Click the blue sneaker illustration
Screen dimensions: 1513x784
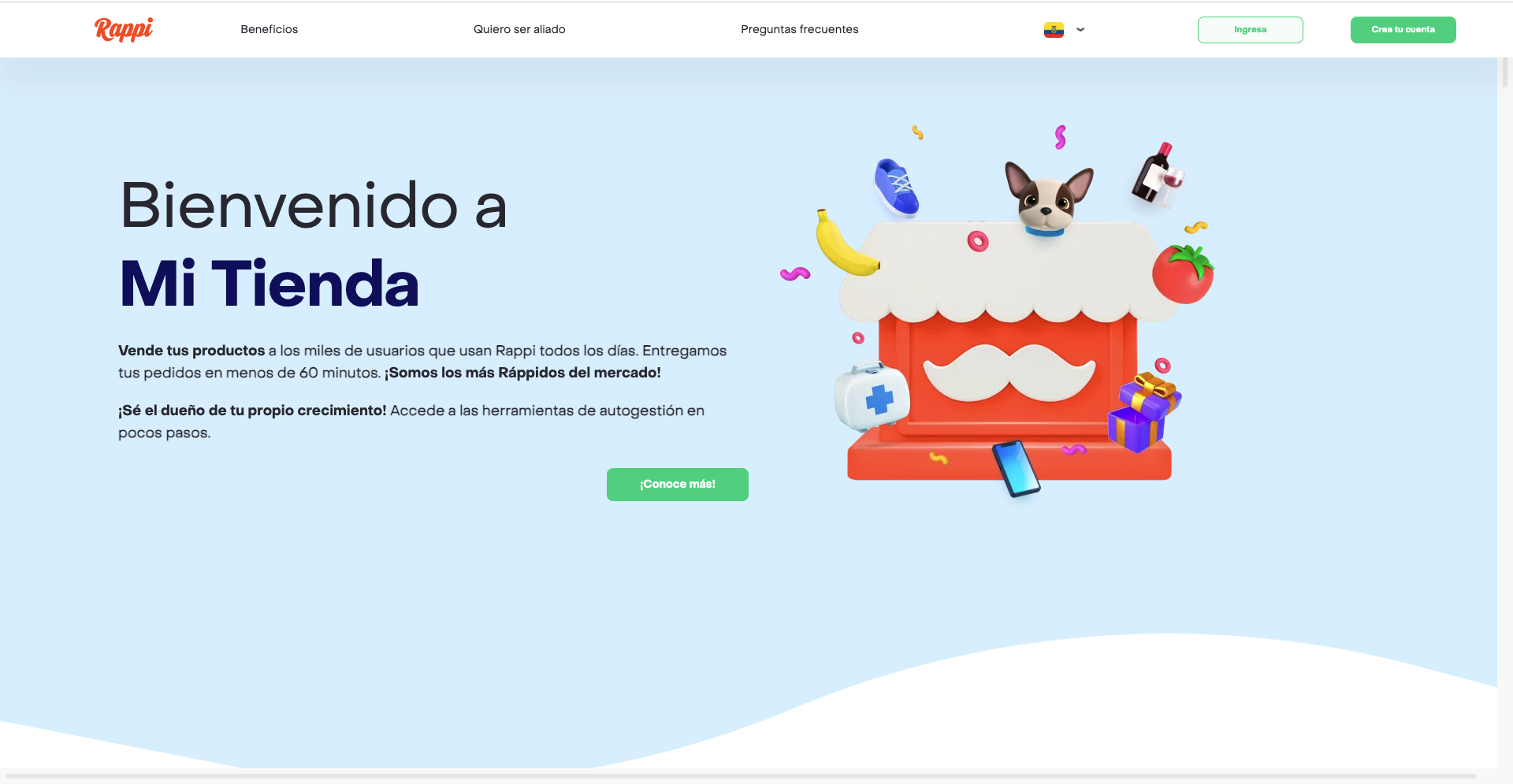(898, 185)
